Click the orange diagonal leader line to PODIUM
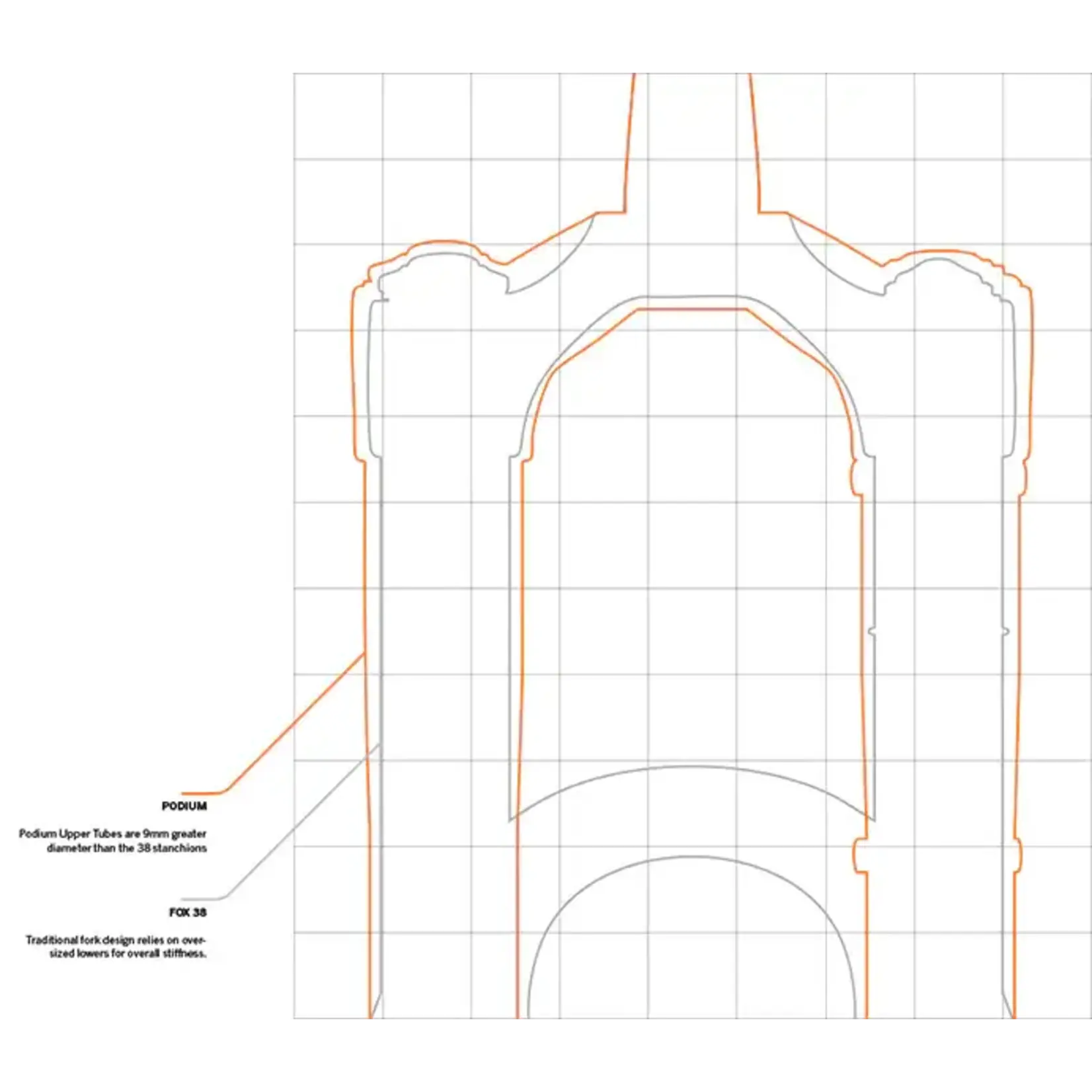Viewport: 1092px width, 1092px height. pyautogui.click(x=294, y=722)
